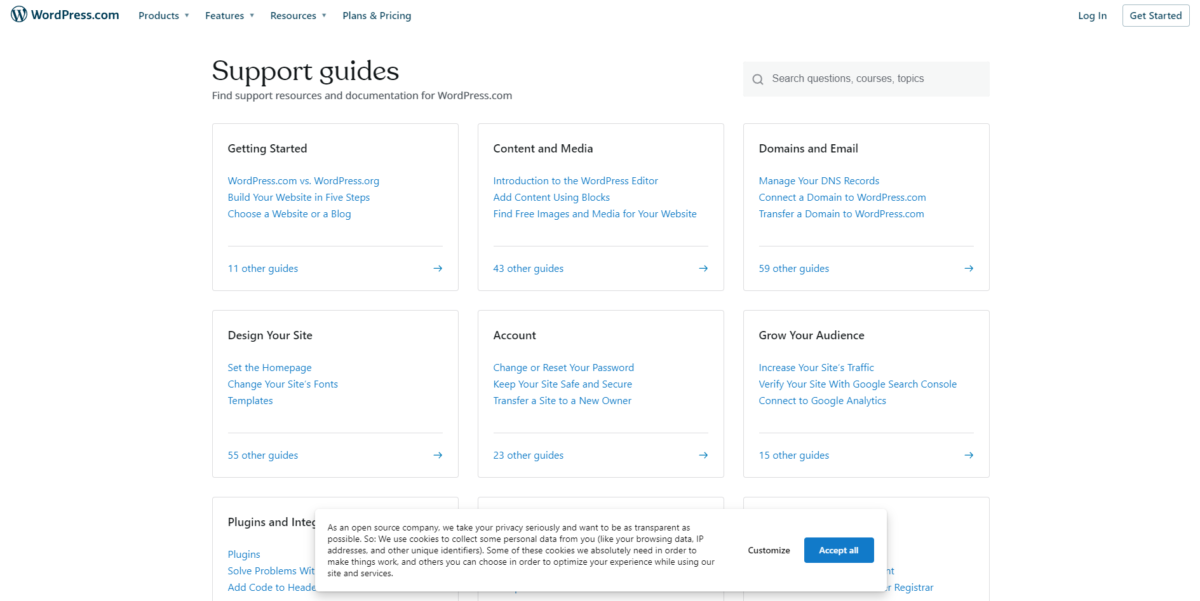Viewport: 1200px width, 601px height.
Task: Click the search magnifier icon
Action: tap(758, 79)
